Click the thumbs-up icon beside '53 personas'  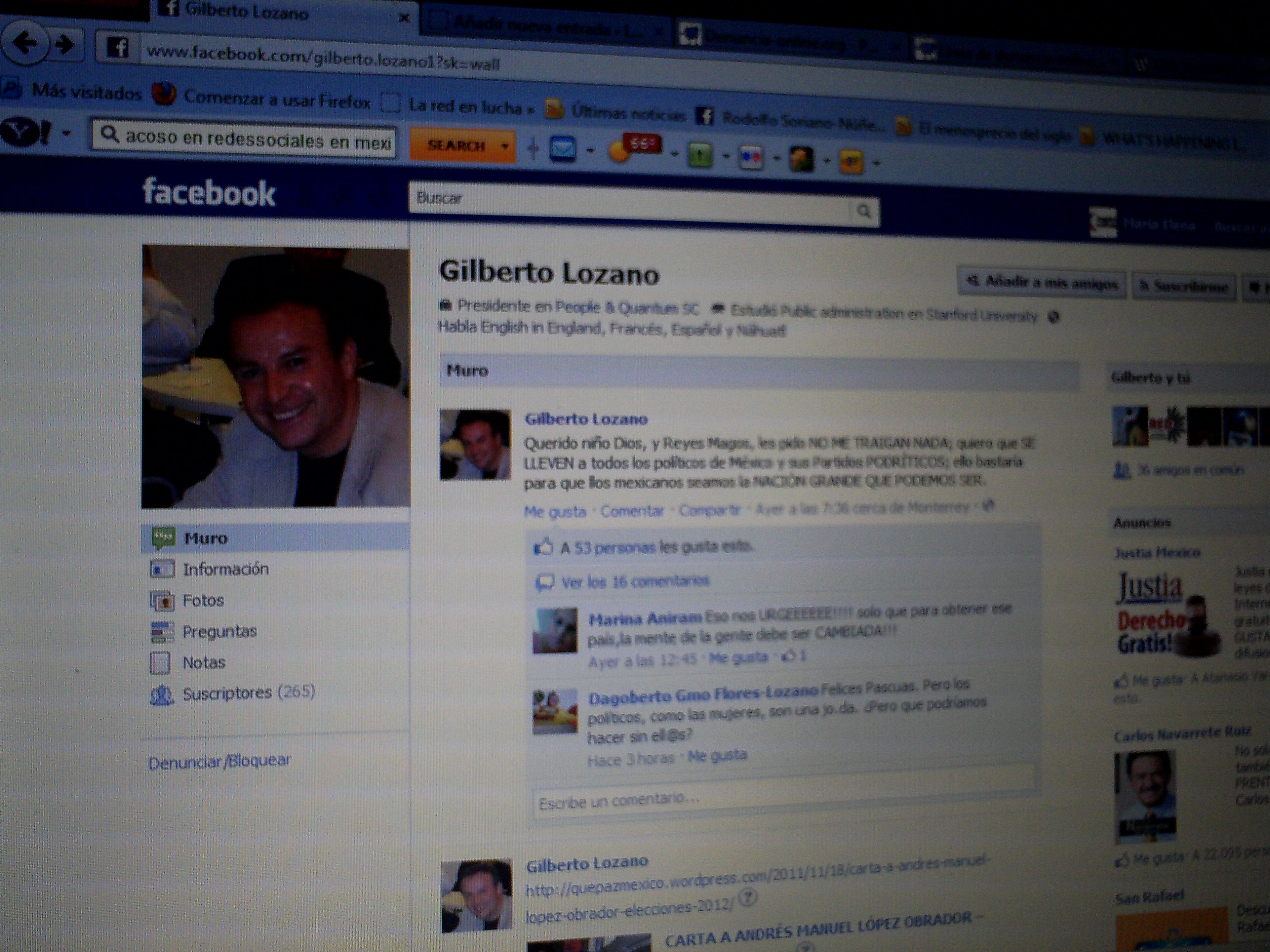tap(543, 546)
